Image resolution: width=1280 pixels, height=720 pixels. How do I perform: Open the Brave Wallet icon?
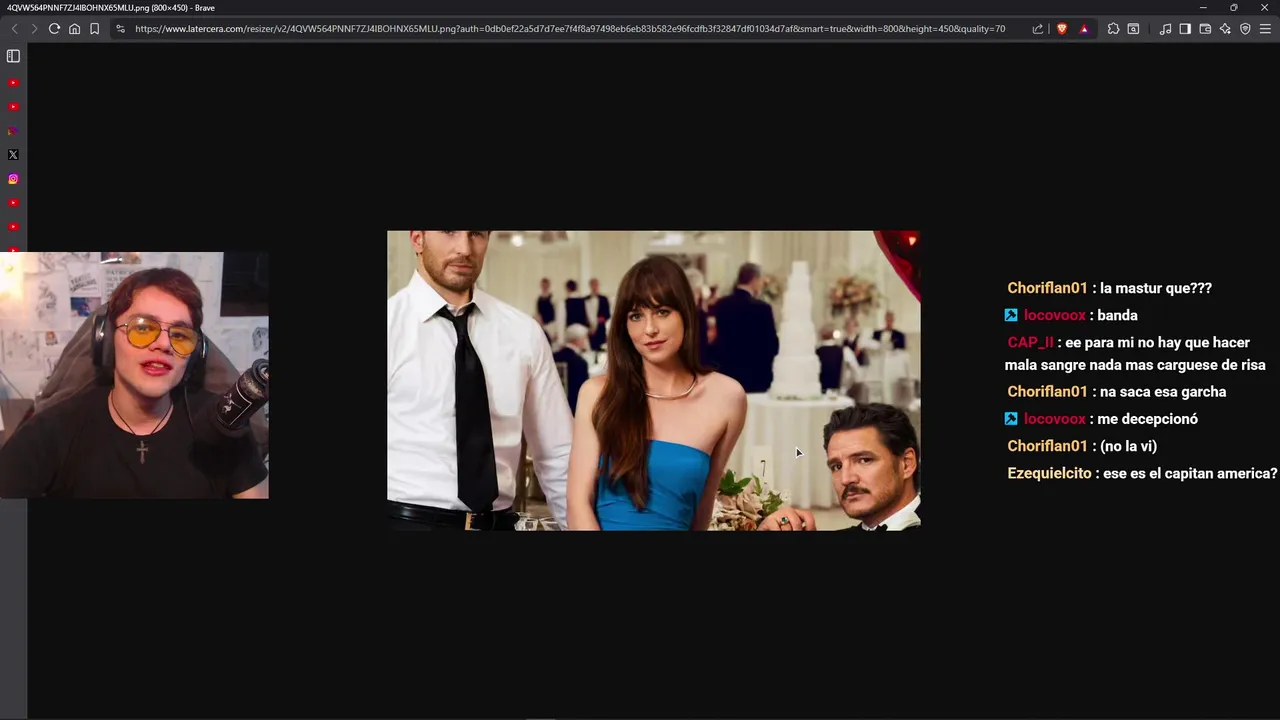tap(1205, 29)
